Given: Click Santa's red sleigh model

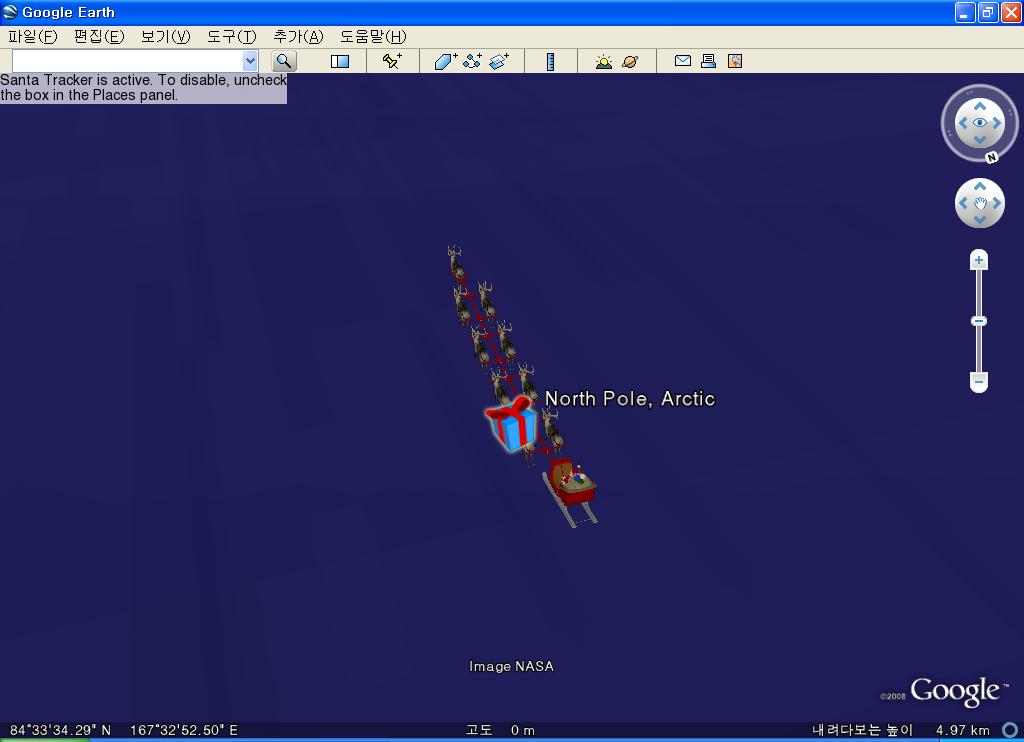Looking at the screenshot, I should [569, 491].
